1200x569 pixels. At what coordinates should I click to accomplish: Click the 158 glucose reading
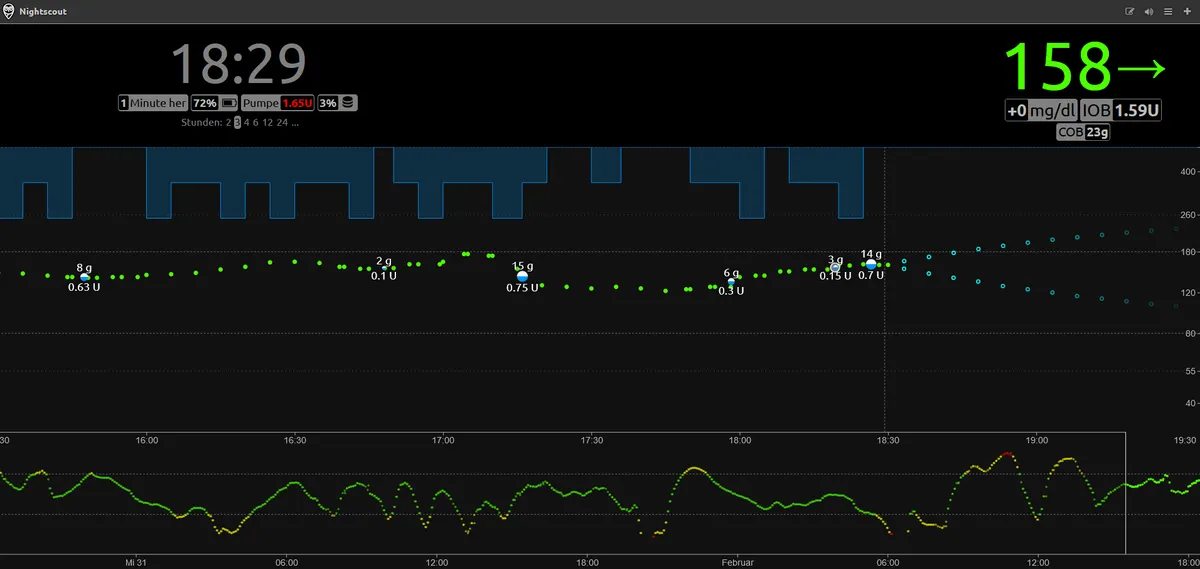pyautogui.click(x=1059, y=67)
